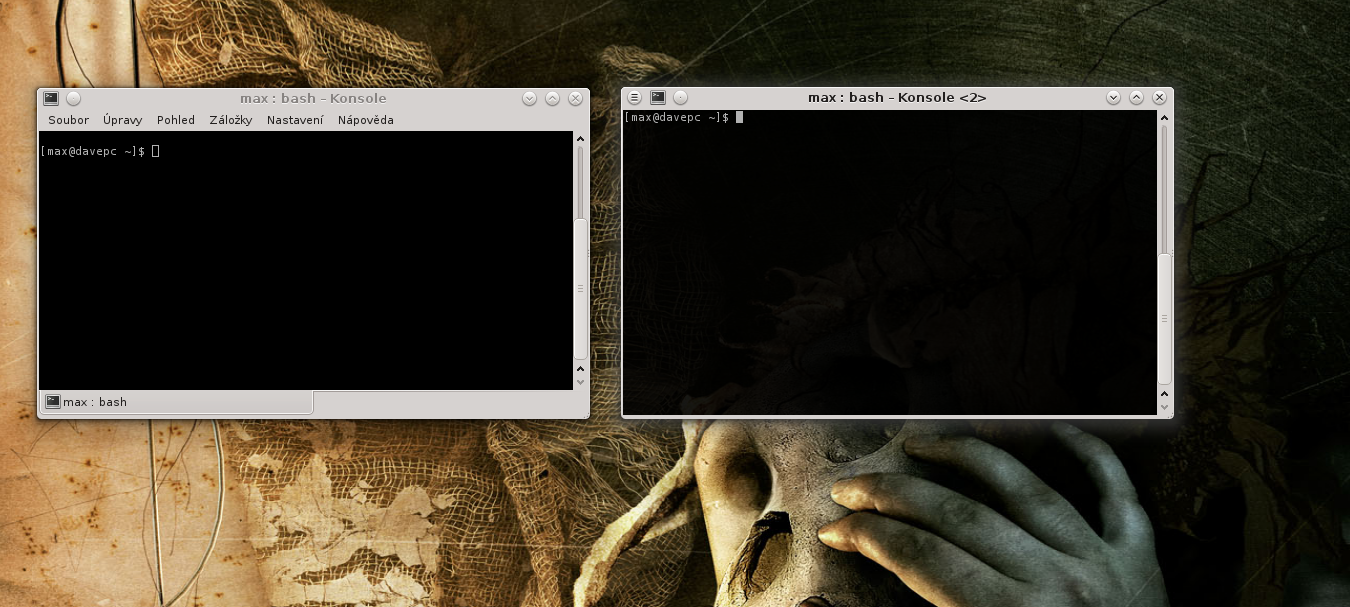Open the Nápověda menu
The width and height of the screenshot is (1350, 607).
pyautogui.click(x=366, y=120)
